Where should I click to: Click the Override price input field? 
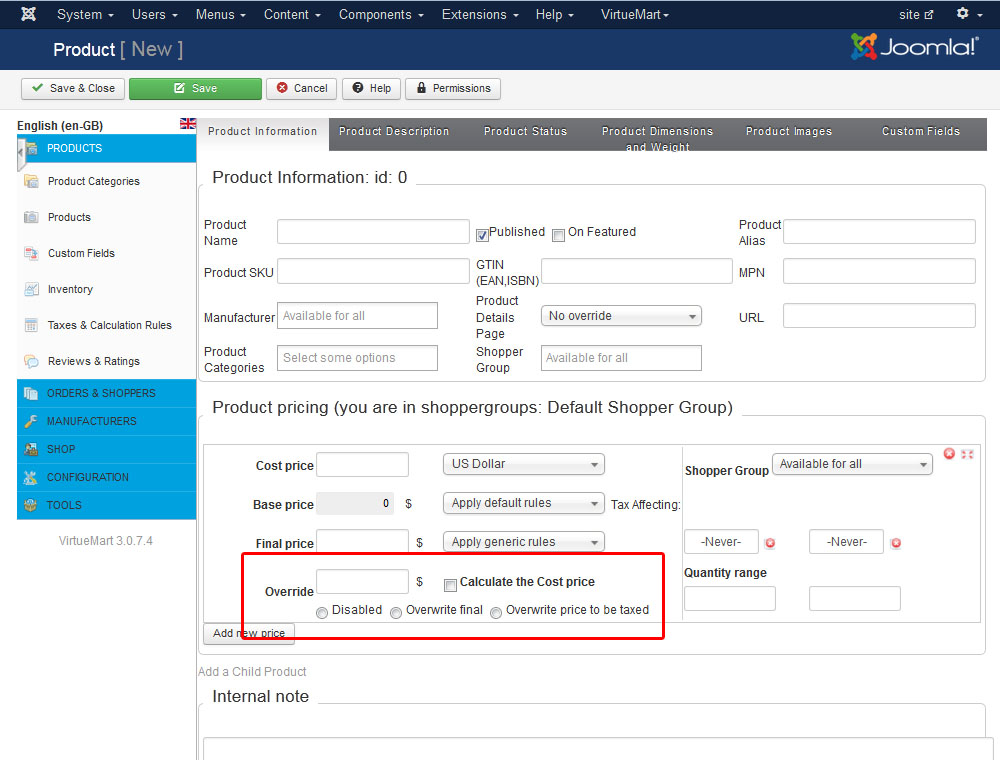[362, 581]
